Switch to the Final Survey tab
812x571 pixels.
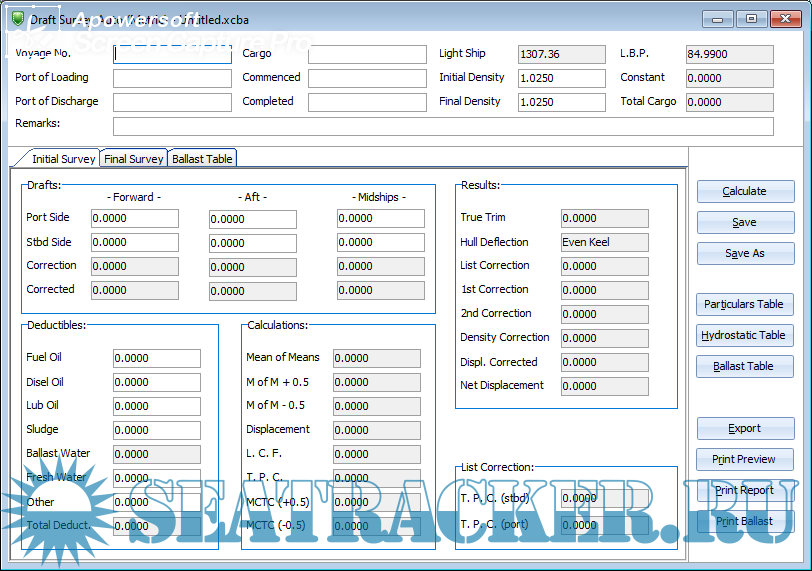pos(133,159)
